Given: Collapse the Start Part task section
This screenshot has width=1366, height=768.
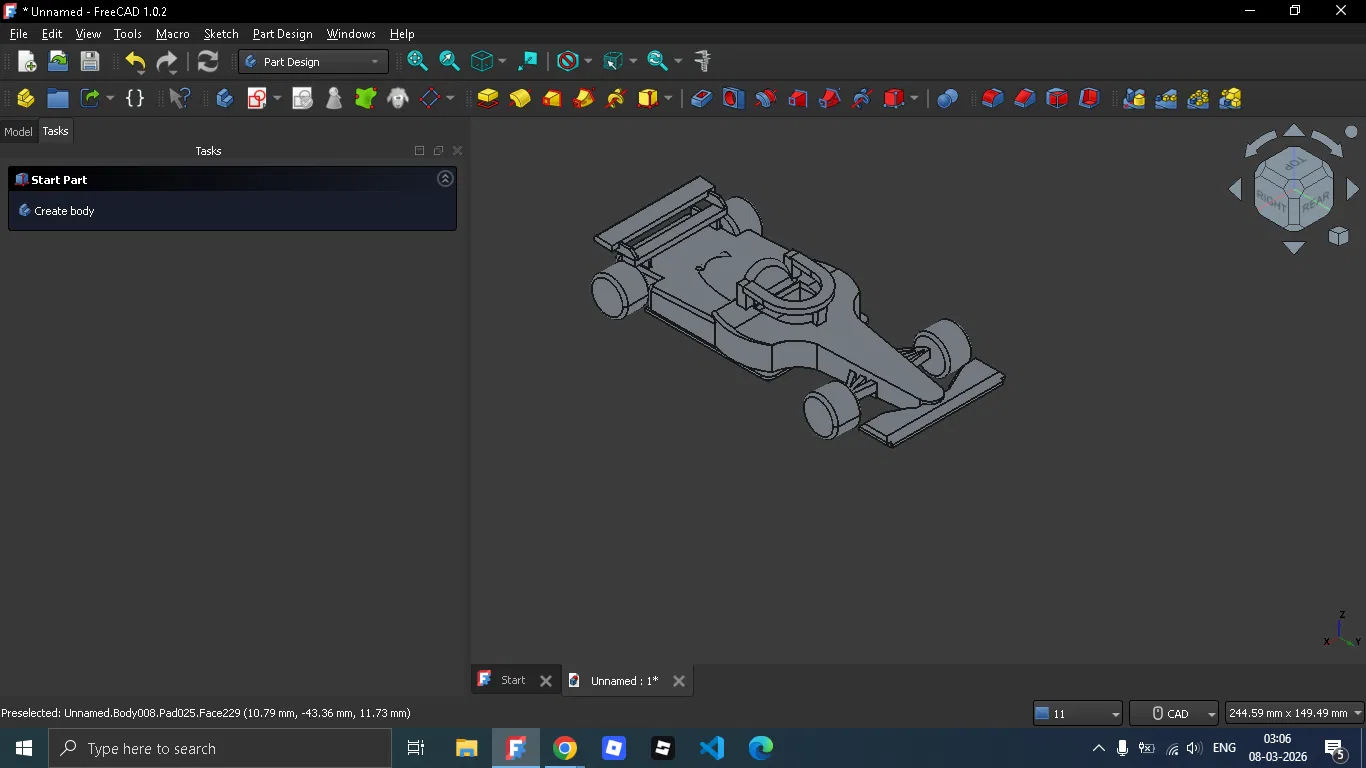Looking at the screenshot, I should [446, 179].
